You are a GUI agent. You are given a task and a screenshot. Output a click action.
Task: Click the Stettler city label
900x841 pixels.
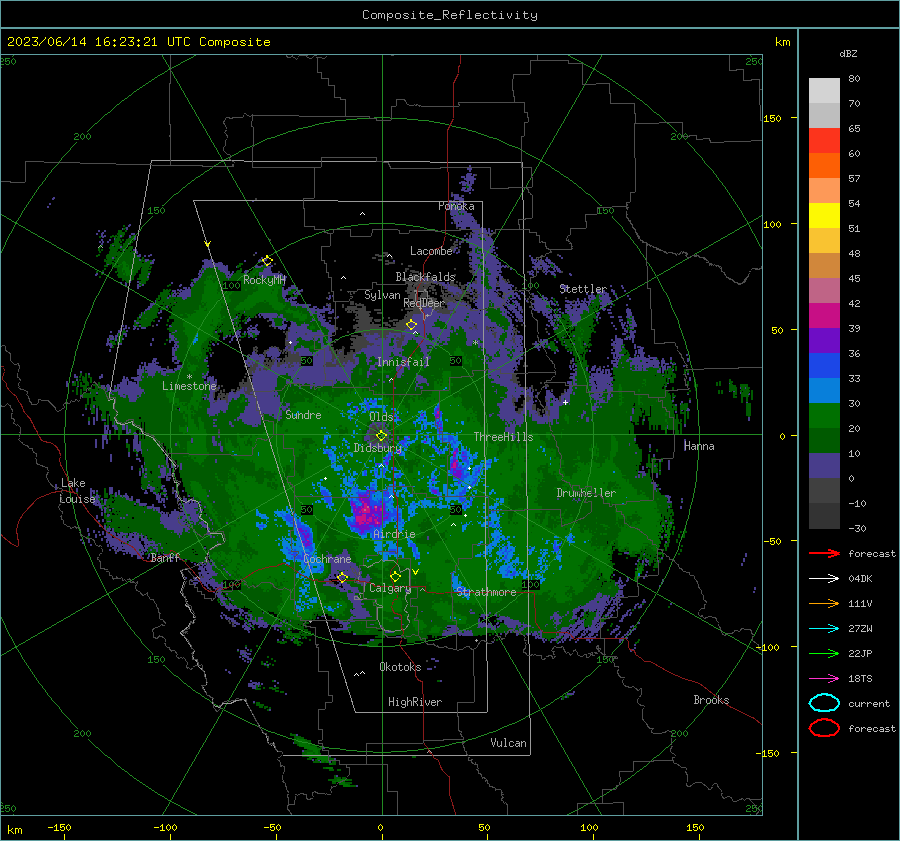(583, 289)
